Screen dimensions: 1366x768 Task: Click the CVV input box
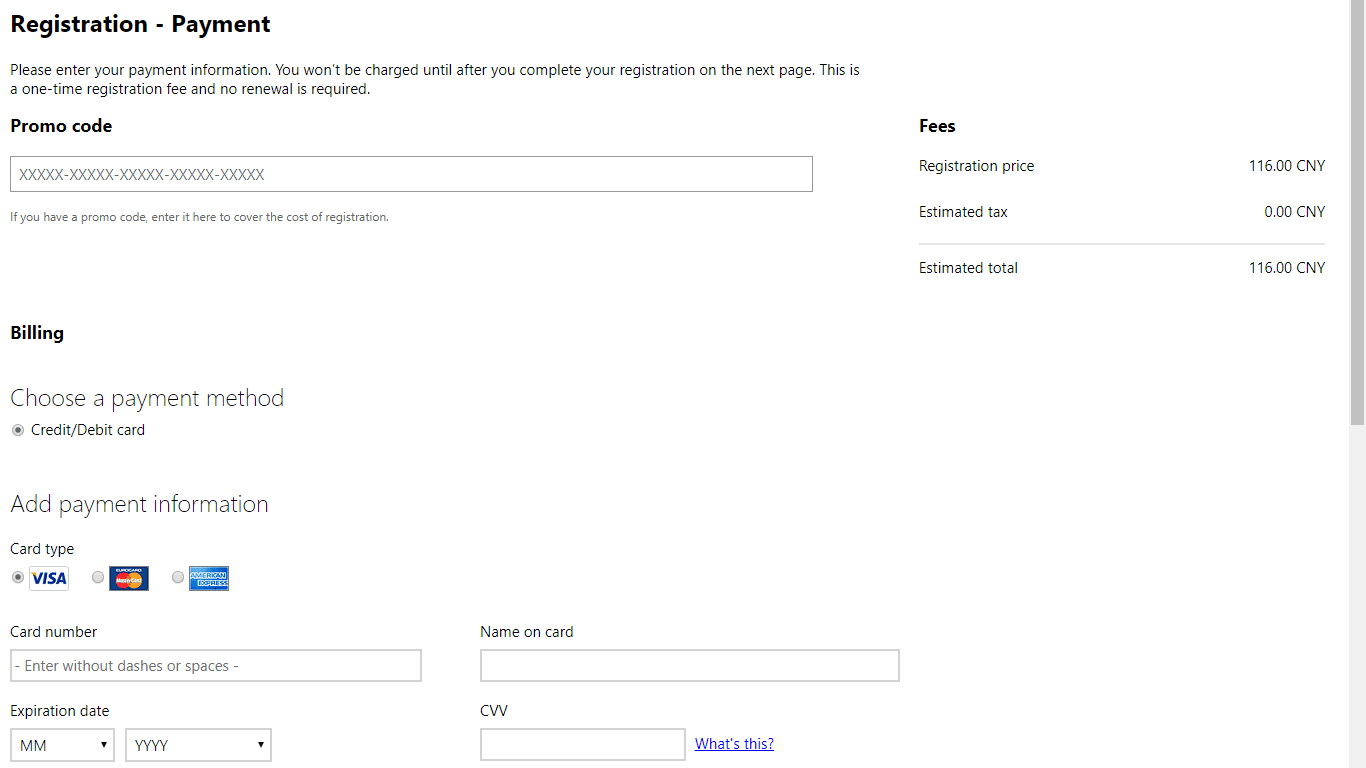click(x=582, y=745)
